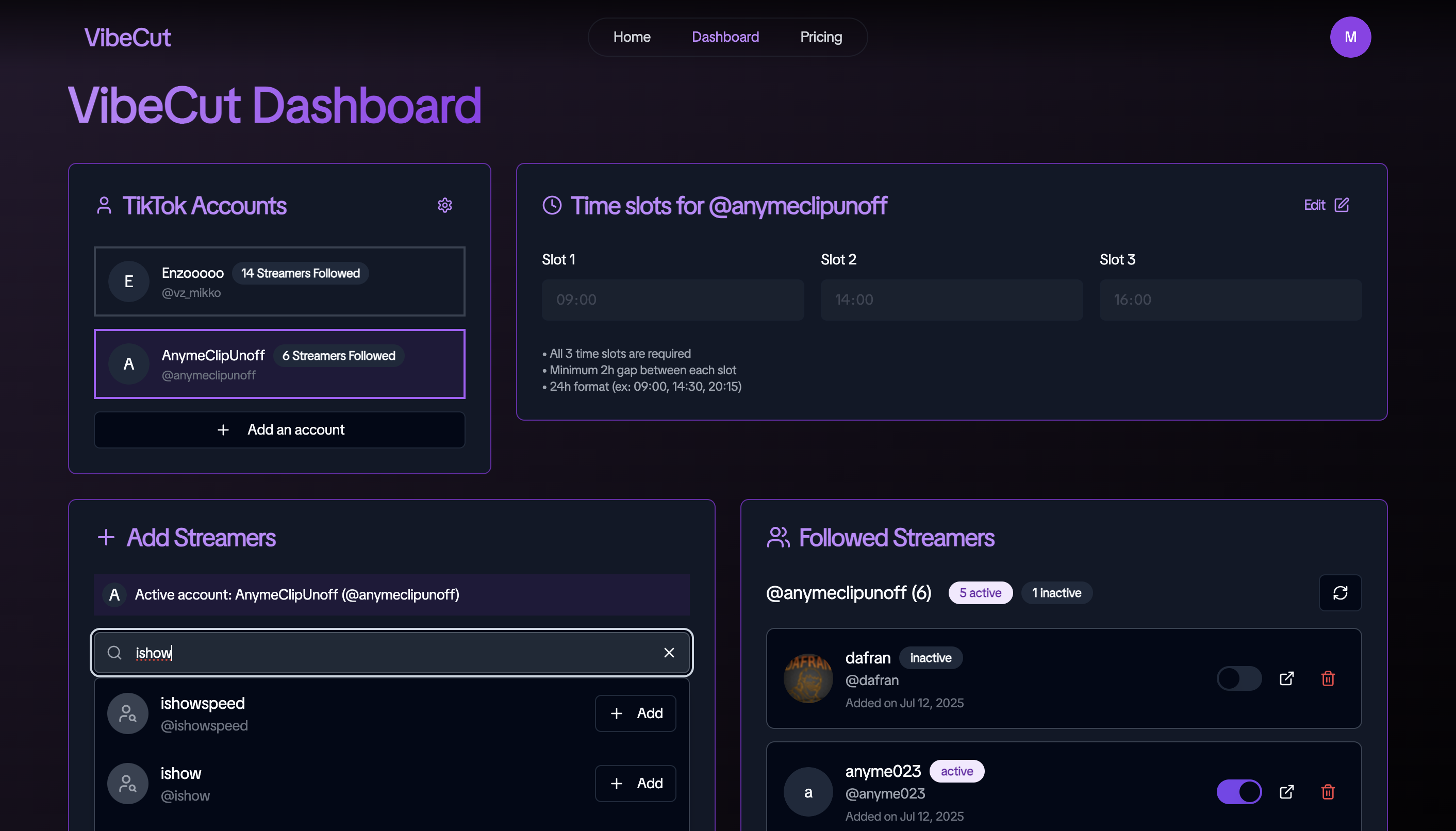Open dafran's profile in external link
This screenshot has height=831, width=1456.
pyautogui.click(x=1286, y=678)
